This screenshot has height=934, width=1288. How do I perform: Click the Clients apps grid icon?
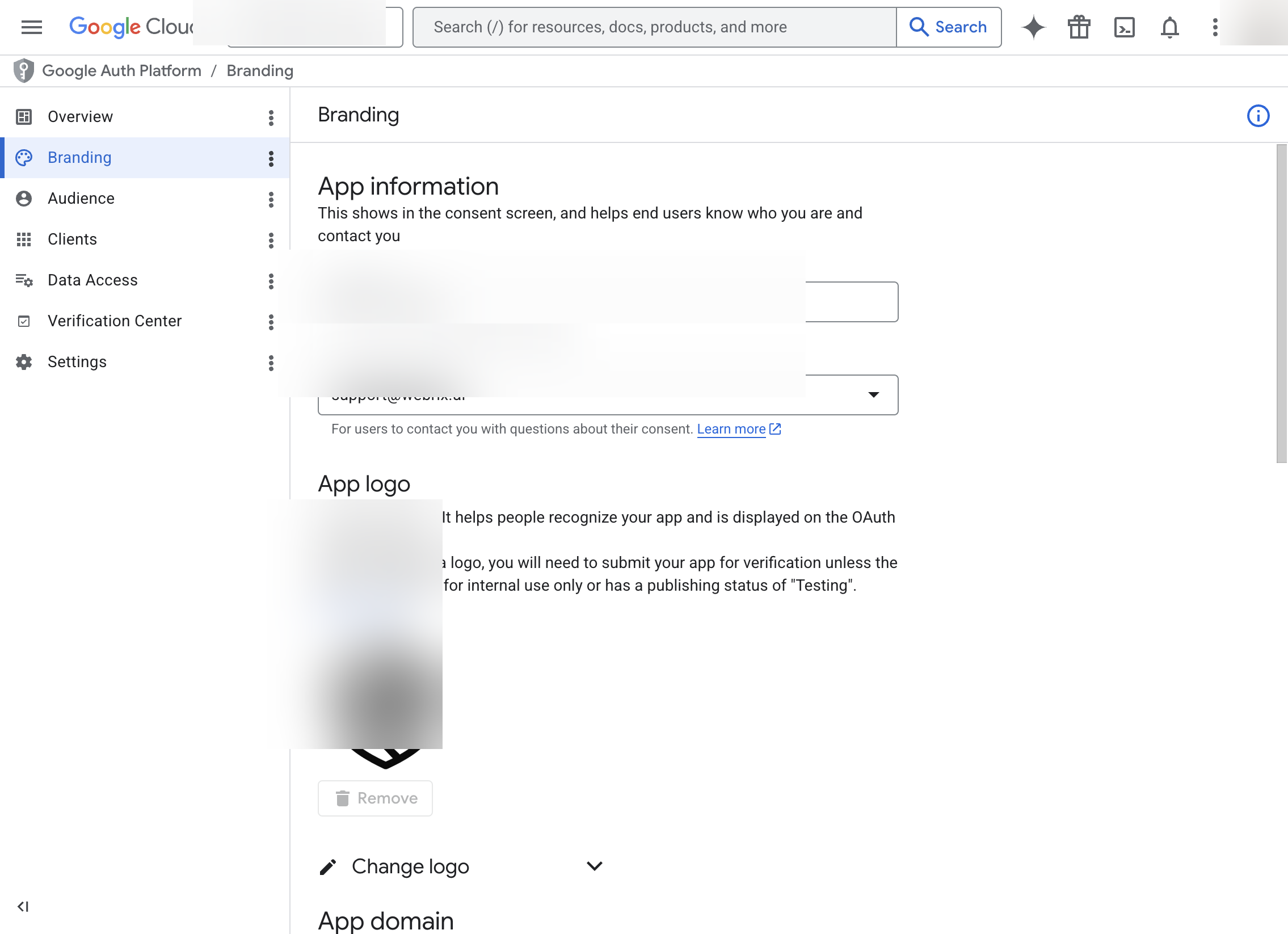[x=24, y=239]
